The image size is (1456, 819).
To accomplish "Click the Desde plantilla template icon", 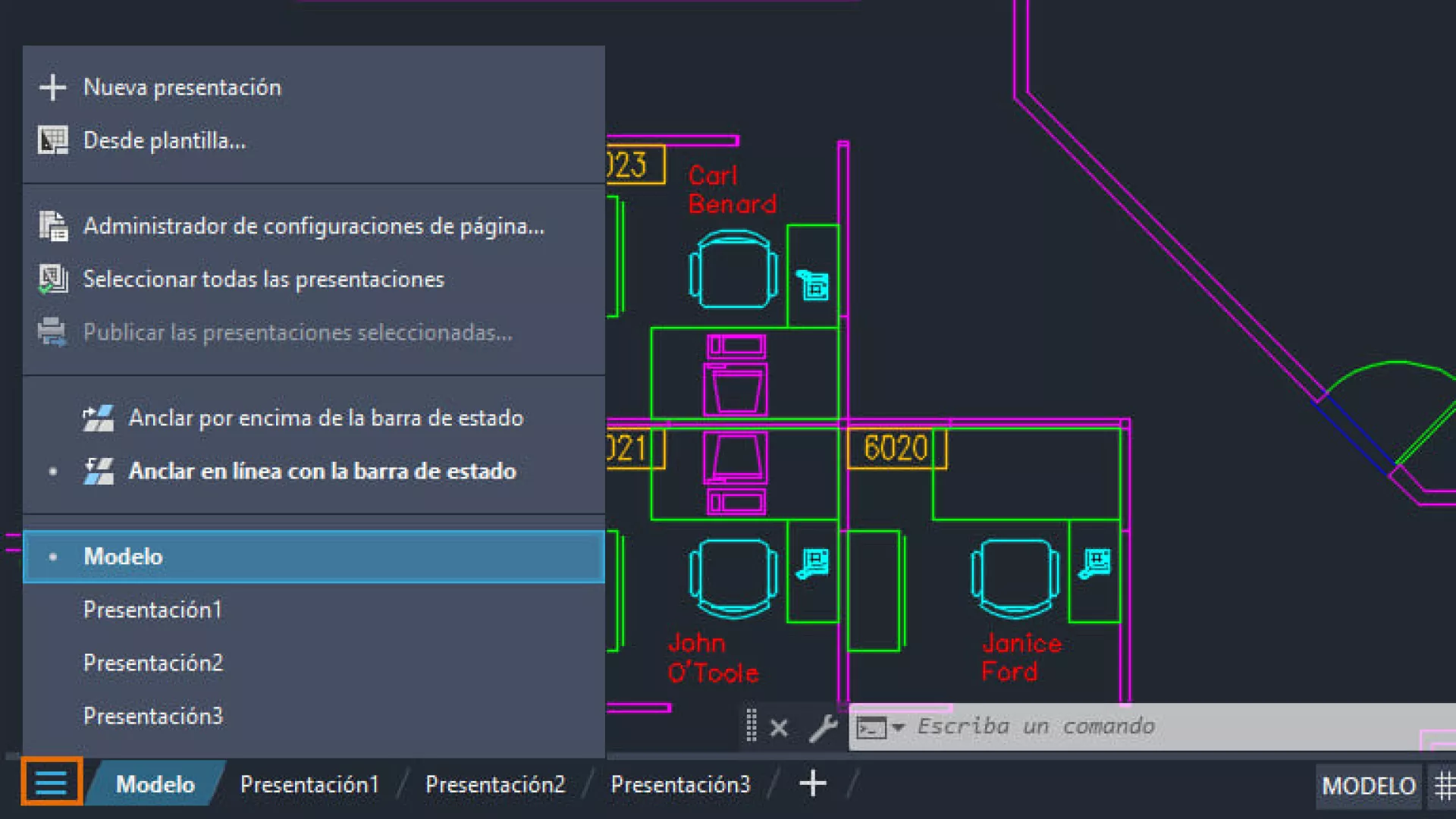I will (52, 140).
